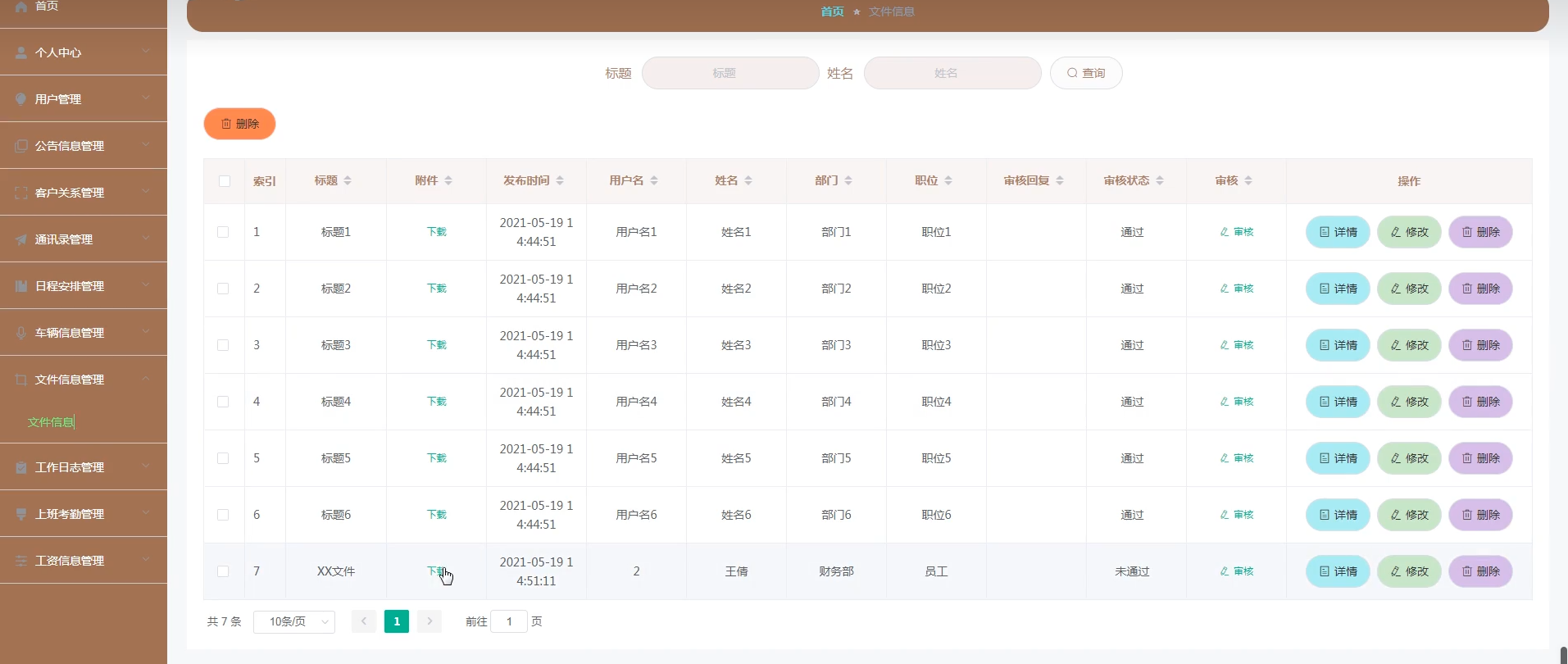Focus the 前往 page number input

[509, 621]
